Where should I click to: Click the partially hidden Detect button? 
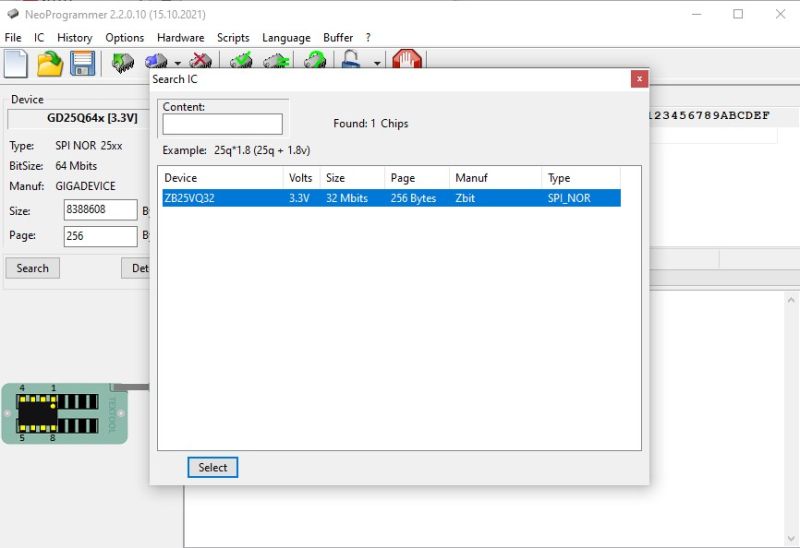point(136,268)
